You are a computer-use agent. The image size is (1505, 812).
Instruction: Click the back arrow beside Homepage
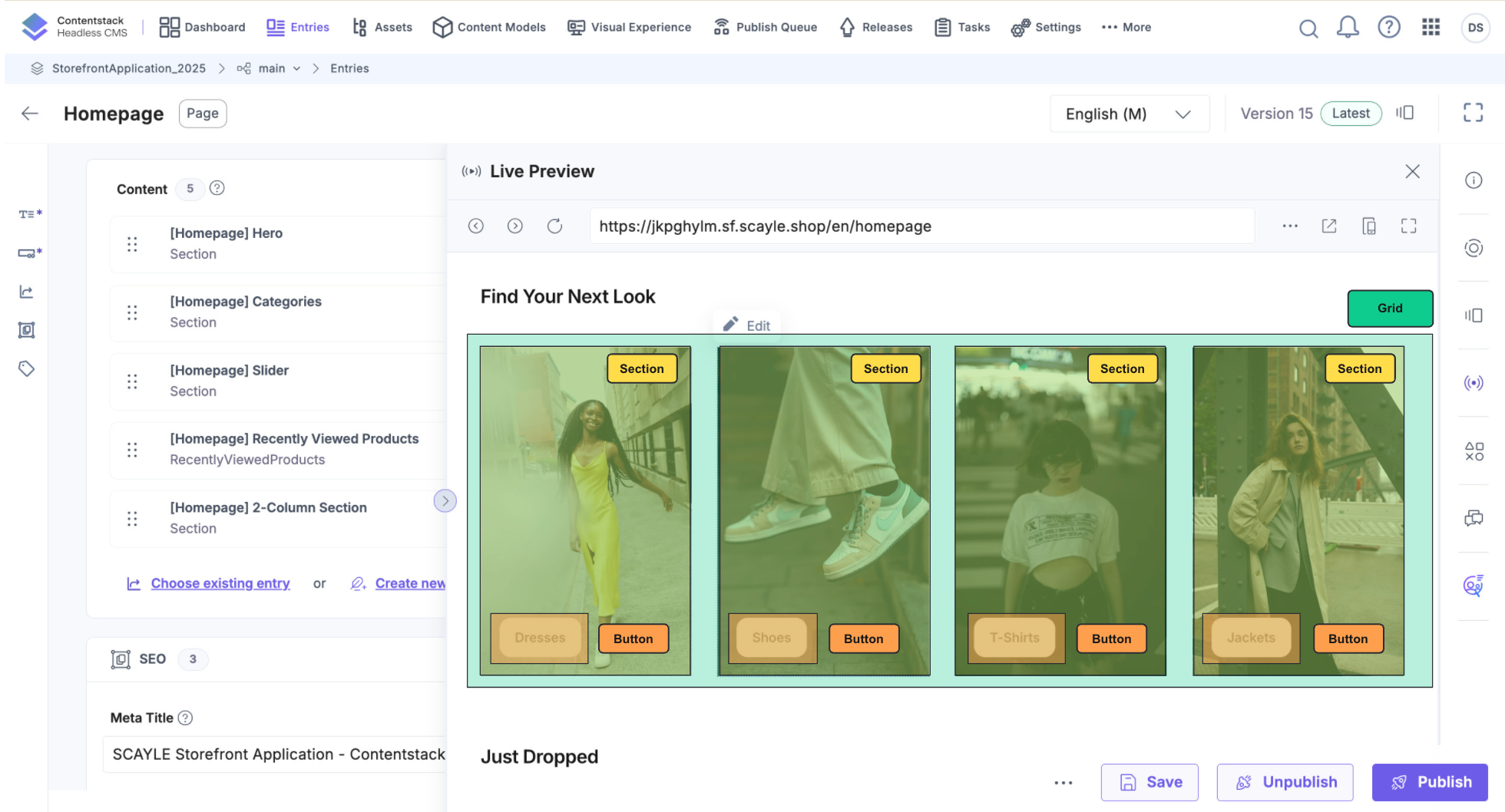[30, 114]
